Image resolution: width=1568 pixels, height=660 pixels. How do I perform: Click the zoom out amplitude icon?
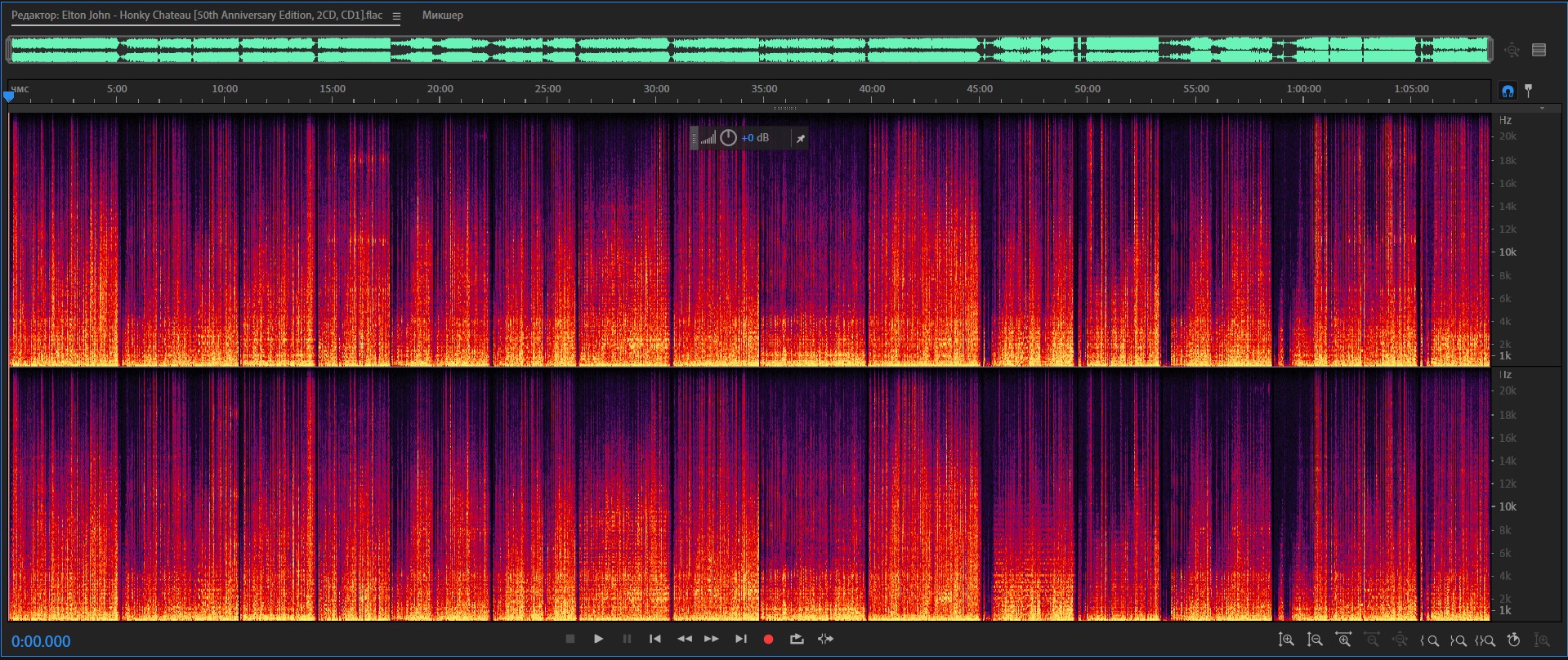(x=1315, y=640)
